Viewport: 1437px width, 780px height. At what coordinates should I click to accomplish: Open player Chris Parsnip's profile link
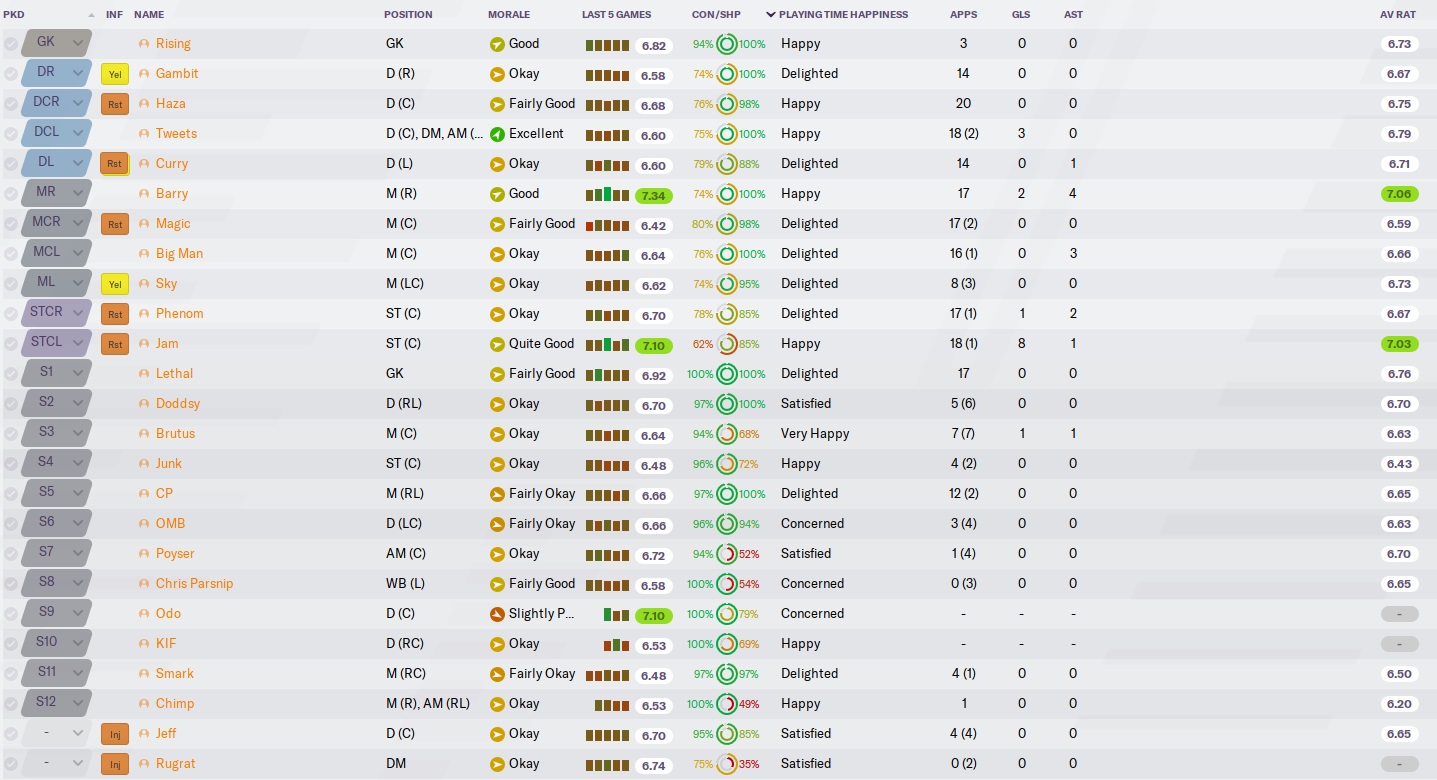194,584
